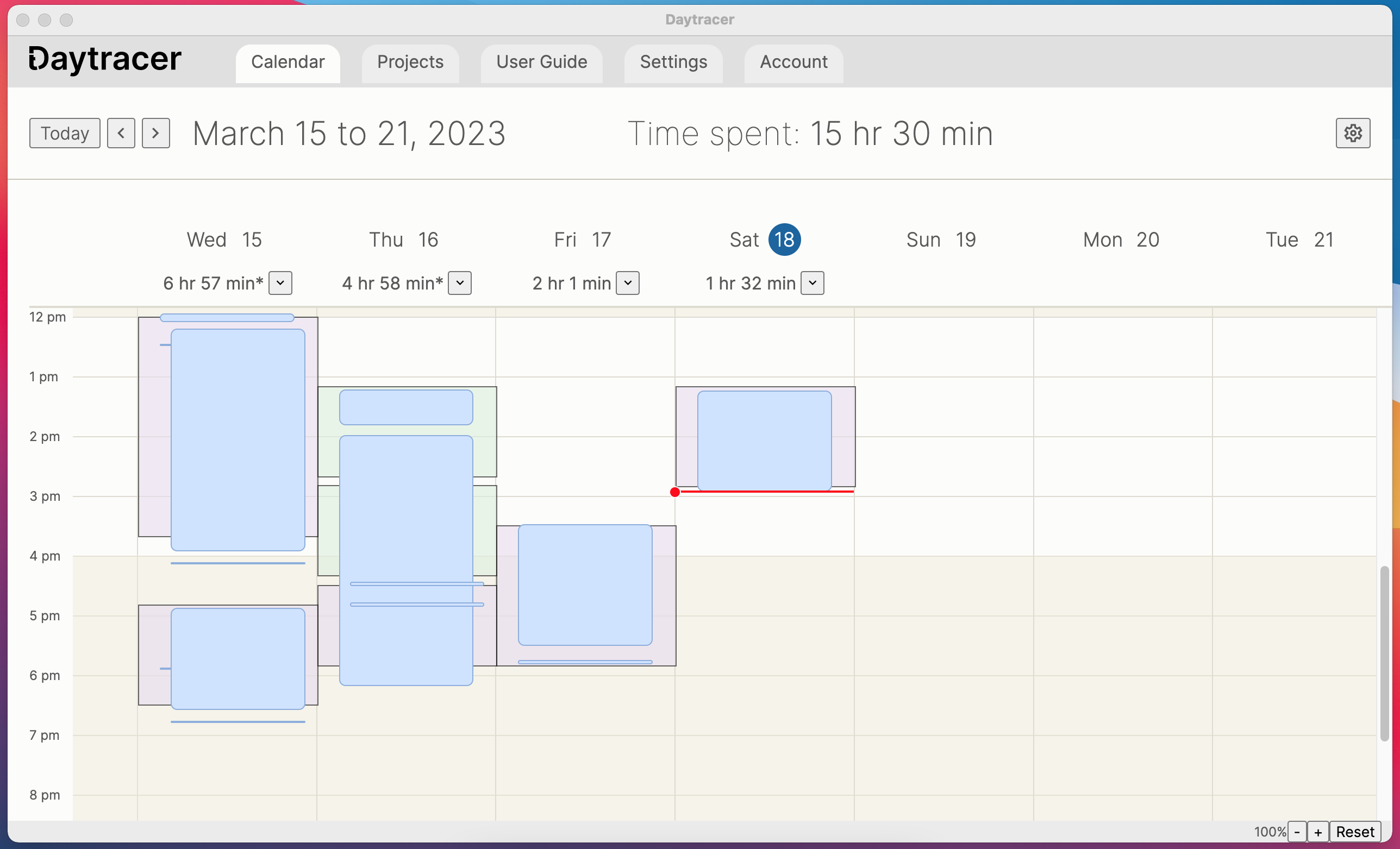Click the Tue 21 day header
Viewport: 1400px width, 849px height.
(1300, 240)
